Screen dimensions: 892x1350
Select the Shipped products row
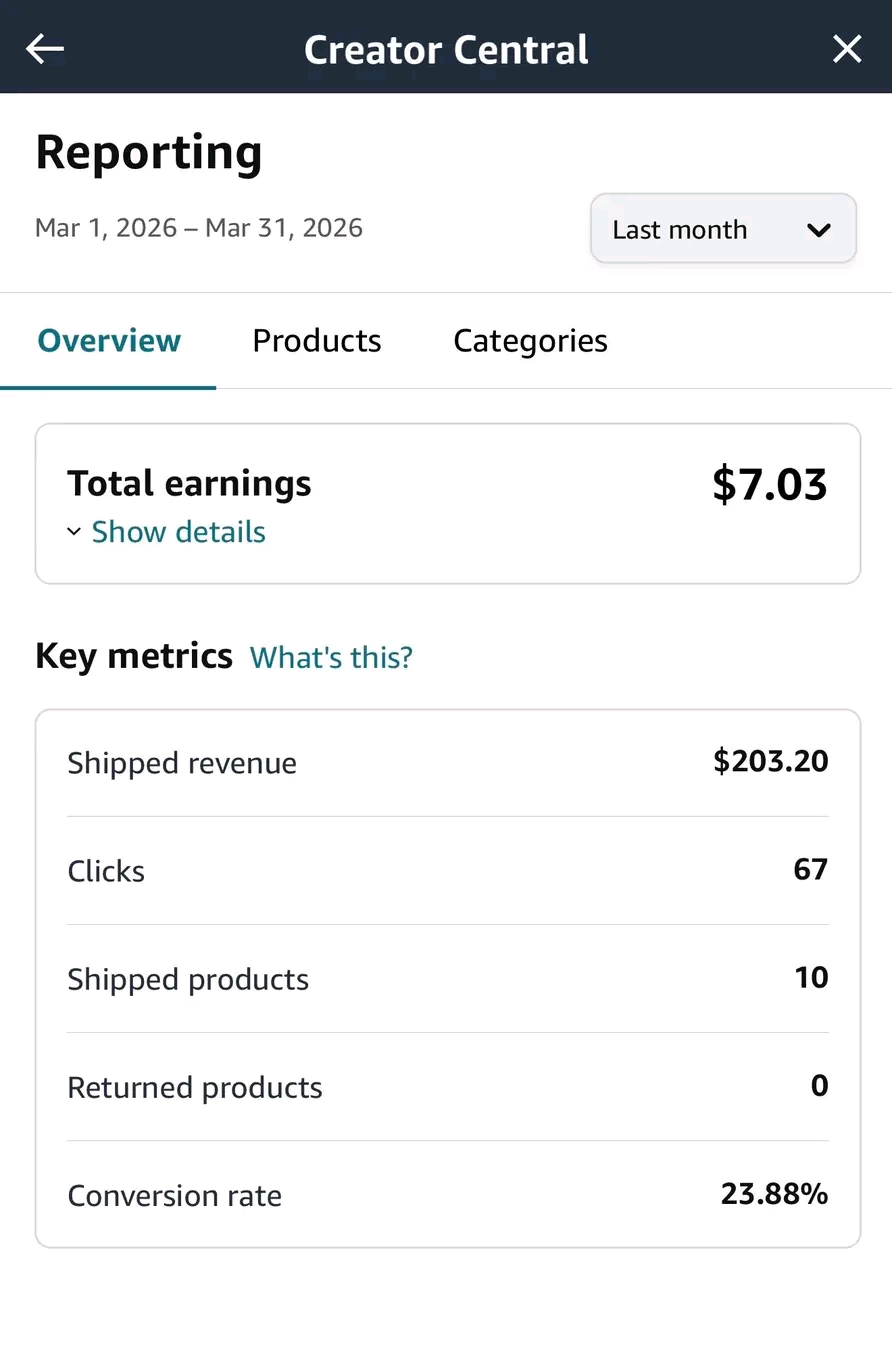tap(447, 978)
